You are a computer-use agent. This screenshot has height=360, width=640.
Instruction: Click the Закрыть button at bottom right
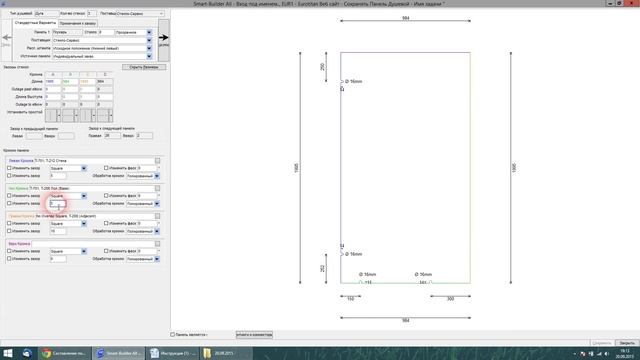pos(627,343)
